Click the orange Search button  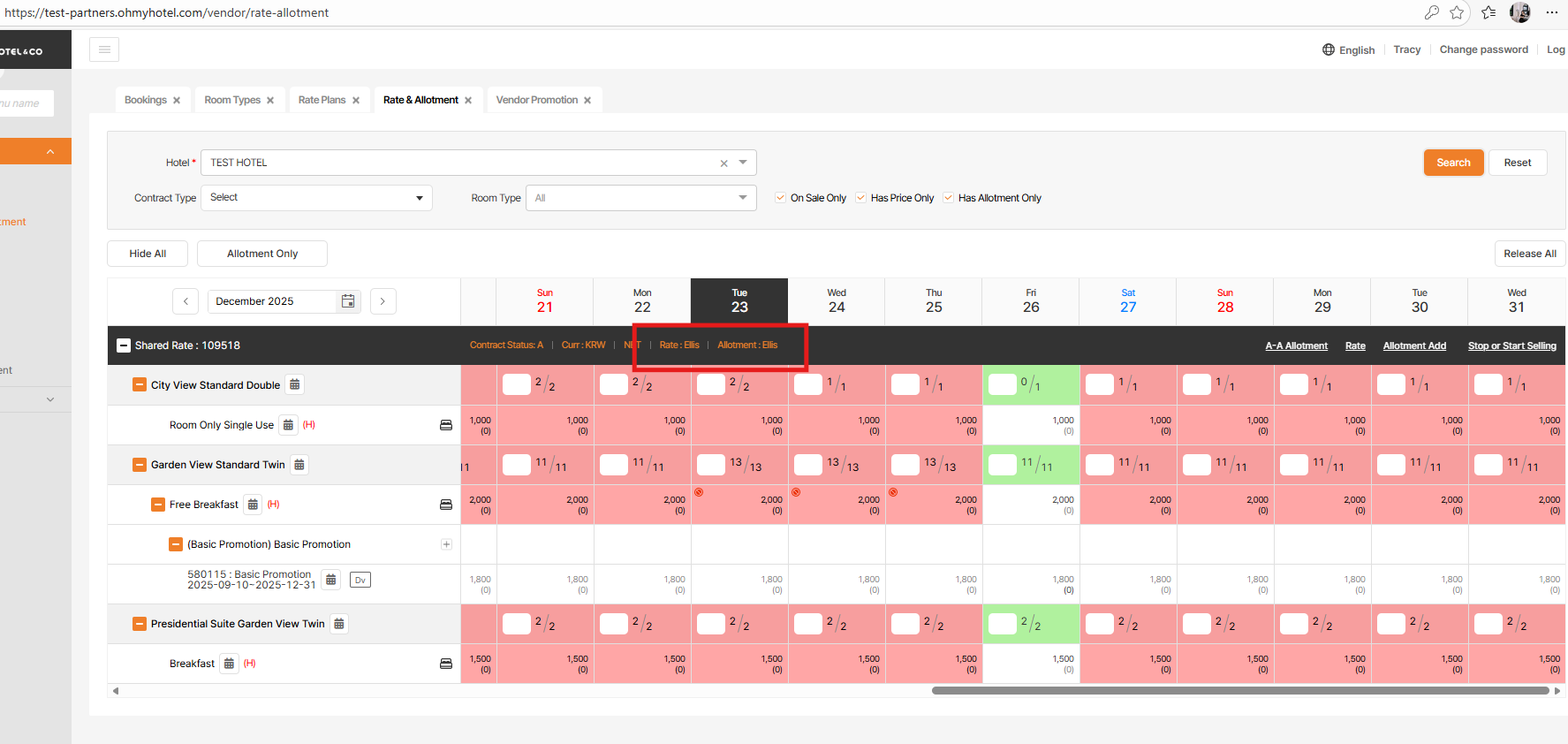click(x=1453, y=163)
